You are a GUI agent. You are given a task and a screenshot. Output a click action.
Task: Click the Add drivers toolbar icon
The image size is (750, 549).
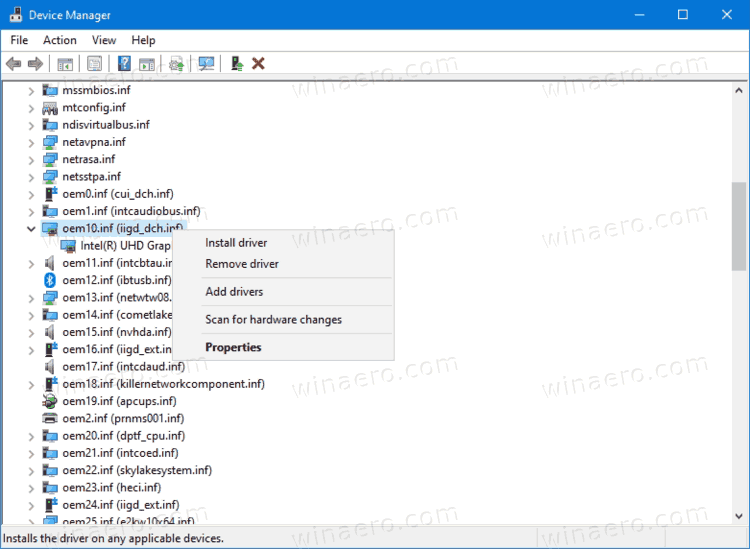[x=237, y=64]
